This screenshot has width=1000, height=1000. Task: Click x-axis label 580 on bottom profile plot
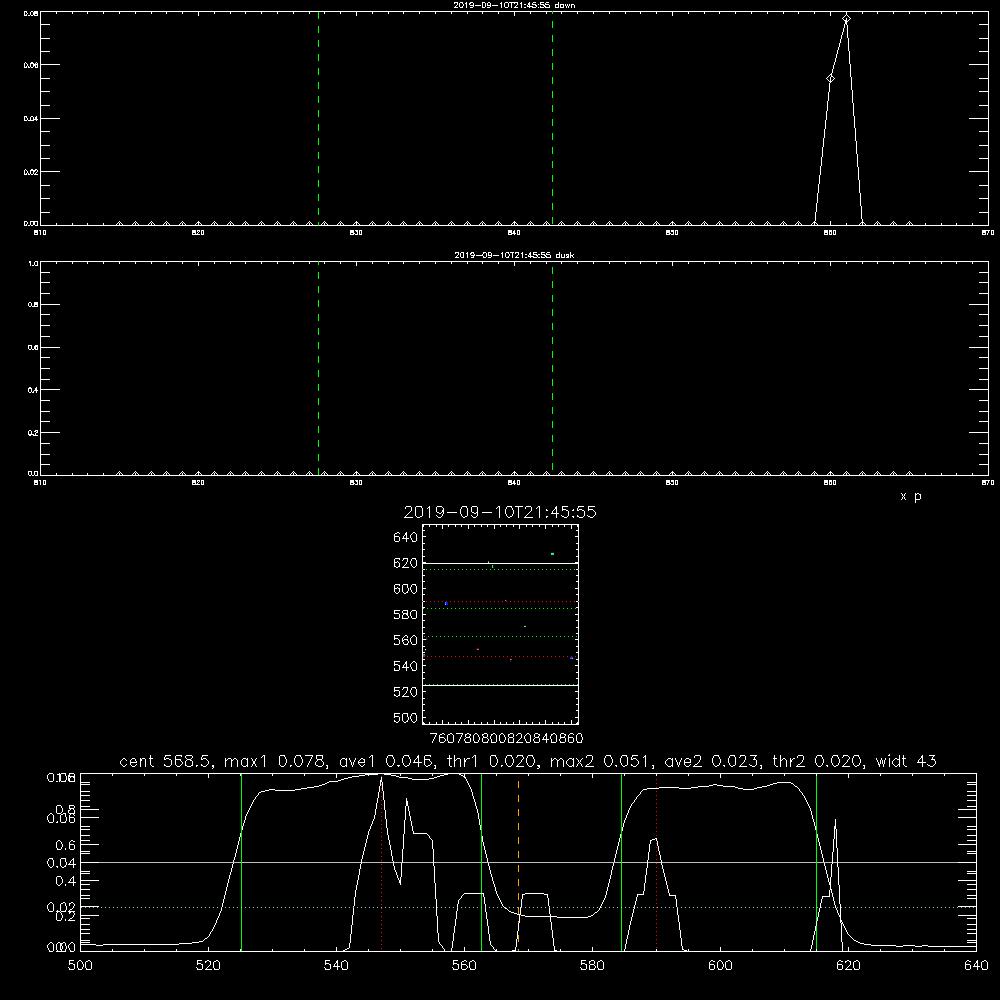click(592, 966)
